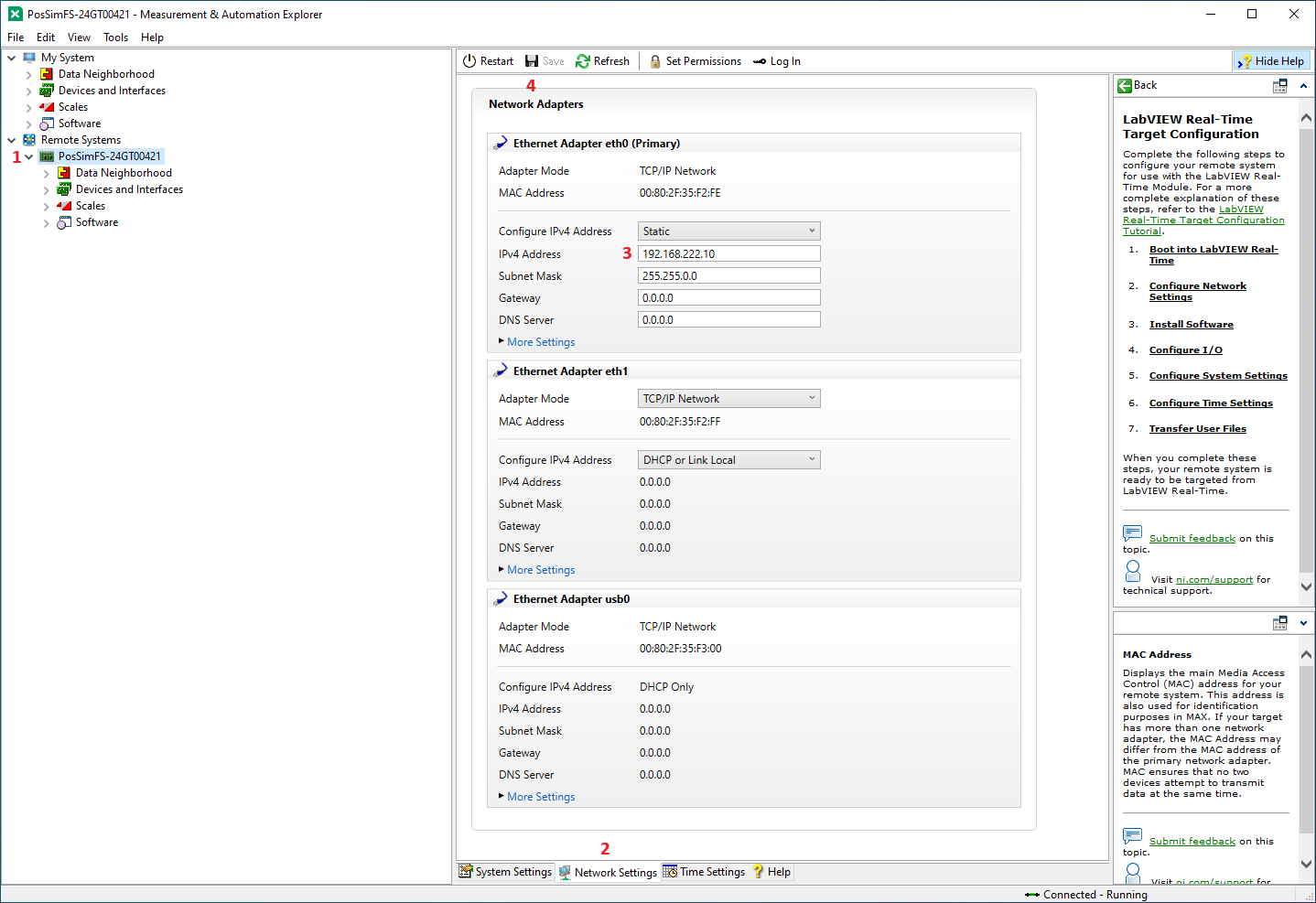The image size is (1316, 903).
Task: Switch to Network Settings tab
Action: [x=608, y=873]
